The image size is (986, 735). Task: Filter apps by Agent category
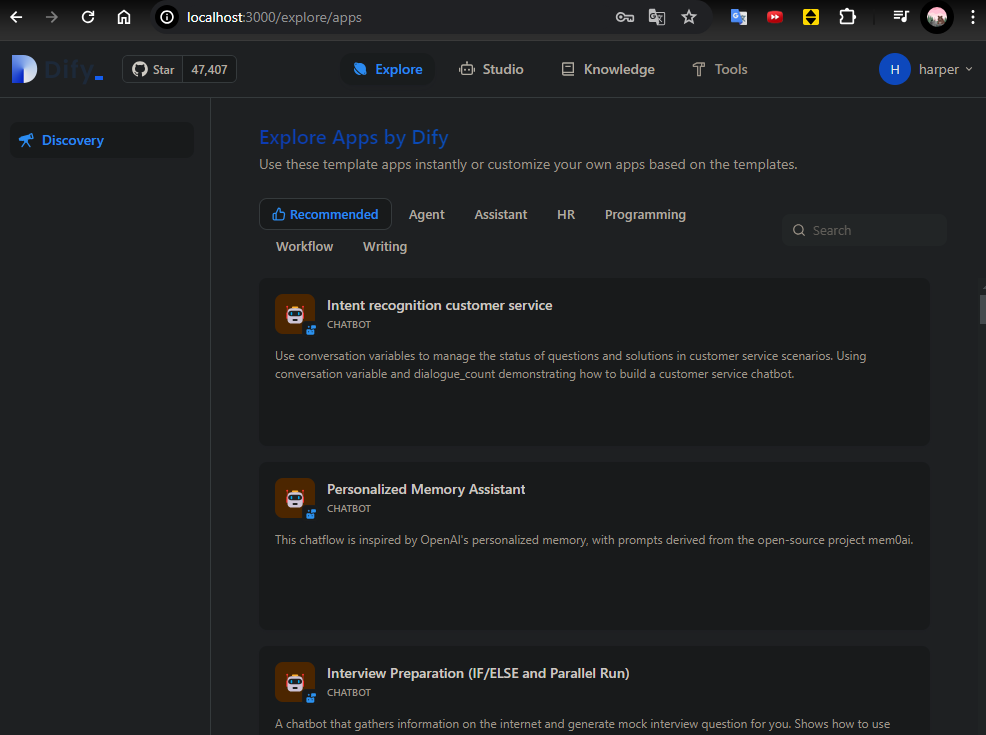pyautogui.click(x=426, y=214)
